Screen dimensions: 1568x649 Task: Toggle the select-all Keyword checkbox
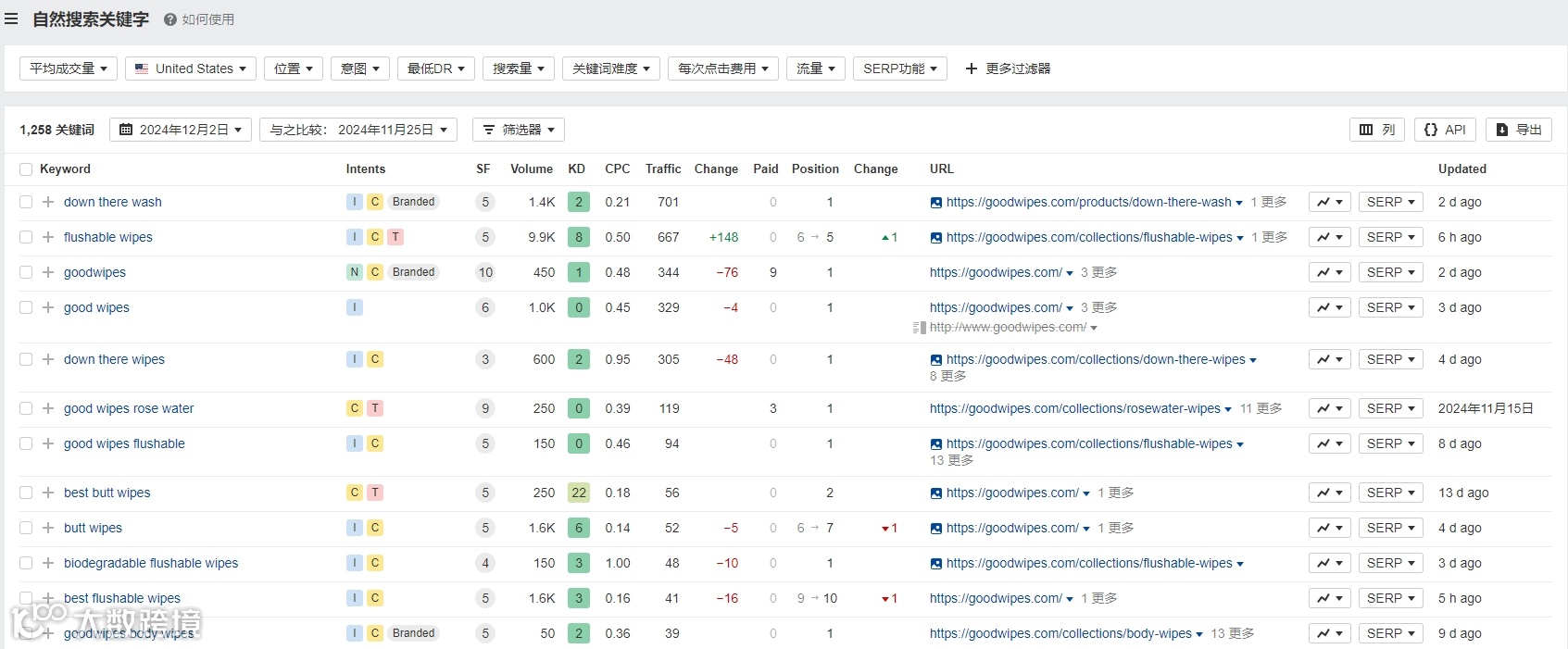coord(26,169)
